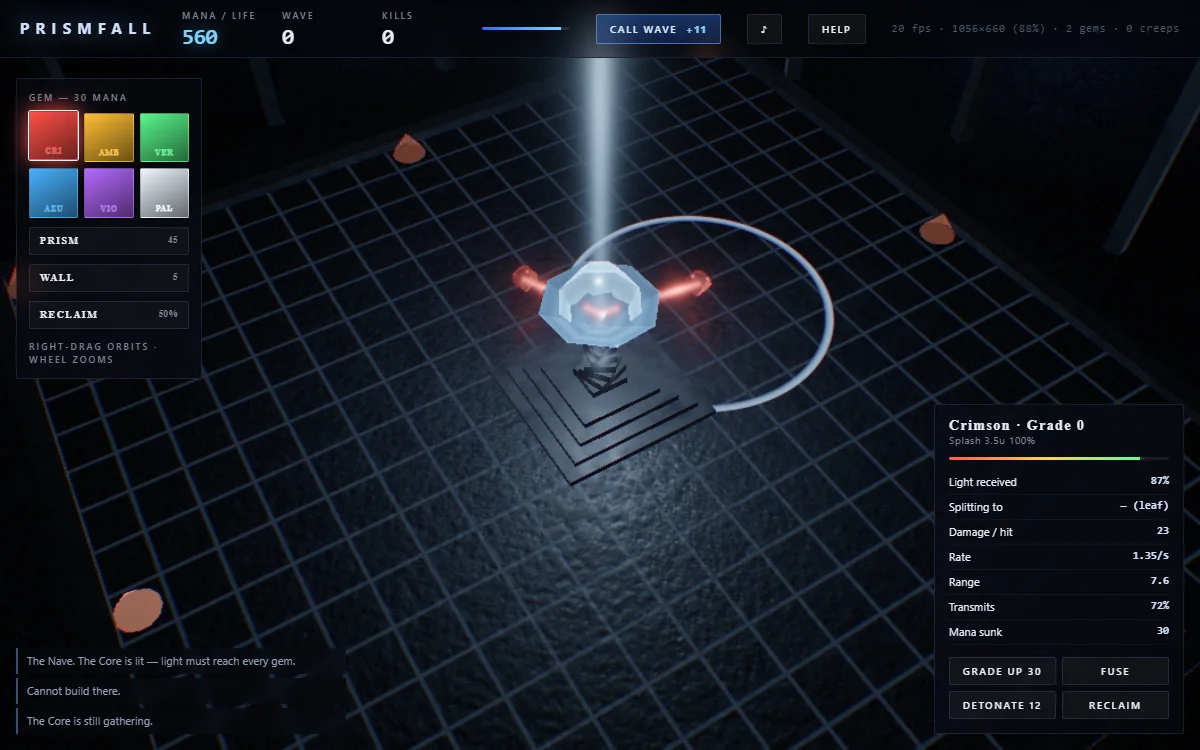The width and height of the screenshot is (1200, 750).
Task: Click the 'GEM — 30 MANA' label
Action: (78, 98)
